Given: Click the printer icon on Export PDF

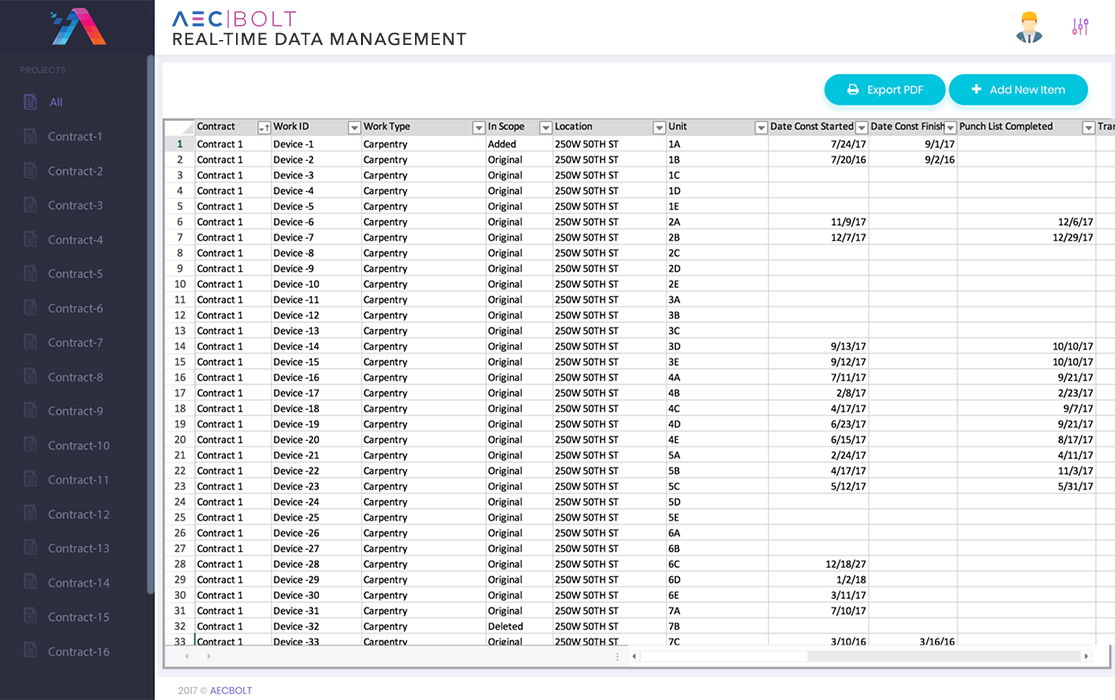Looking at the screenshot, I should point(853,90).
